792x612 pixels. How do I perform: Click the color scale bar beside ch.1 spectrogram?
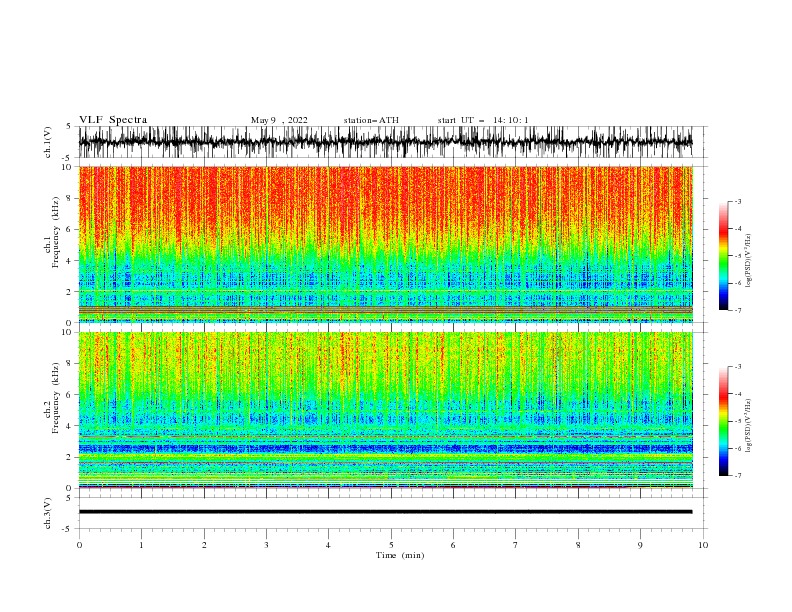tap(723, 256)
